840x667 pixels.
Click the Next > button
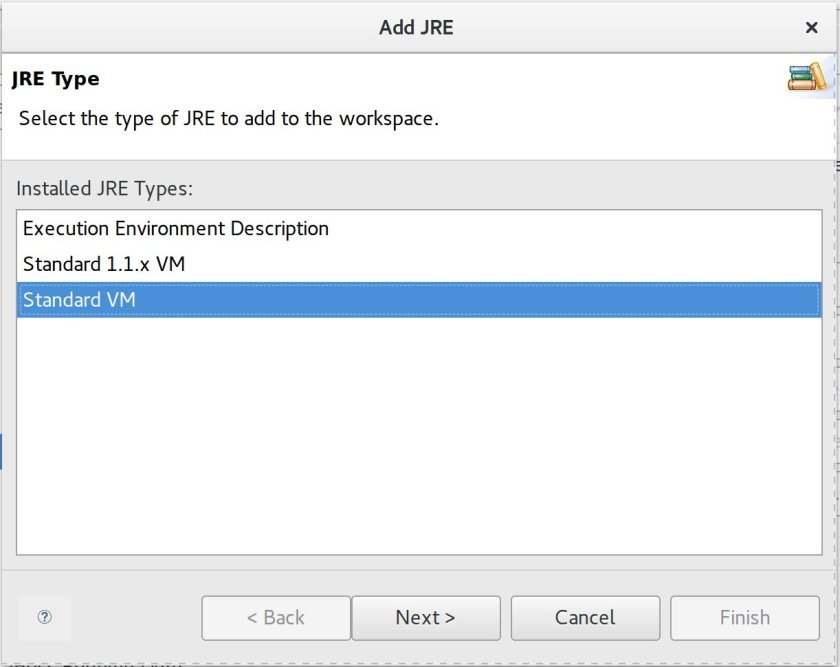[x=426, y=618]
